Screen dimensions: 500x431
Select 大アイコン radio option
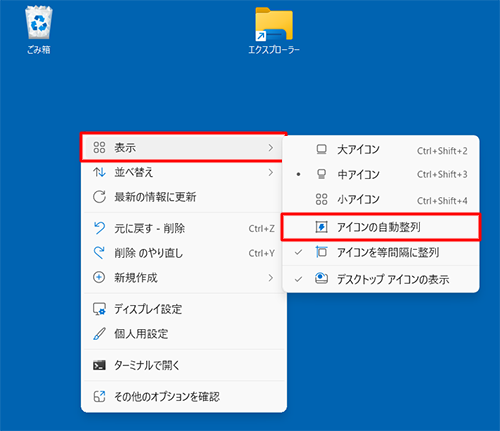[381, 150]
